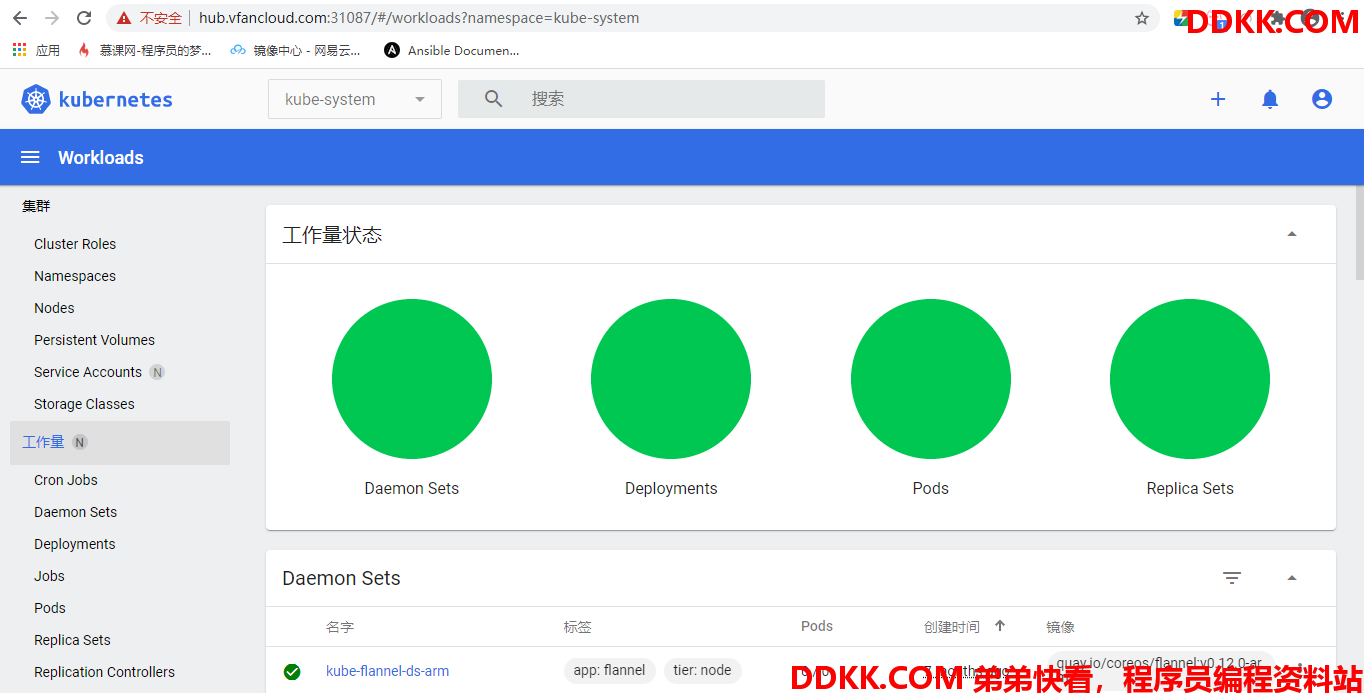Toggle the hamburger navigation menu
Screen dimensions: 1364x693
pos(30,157)
